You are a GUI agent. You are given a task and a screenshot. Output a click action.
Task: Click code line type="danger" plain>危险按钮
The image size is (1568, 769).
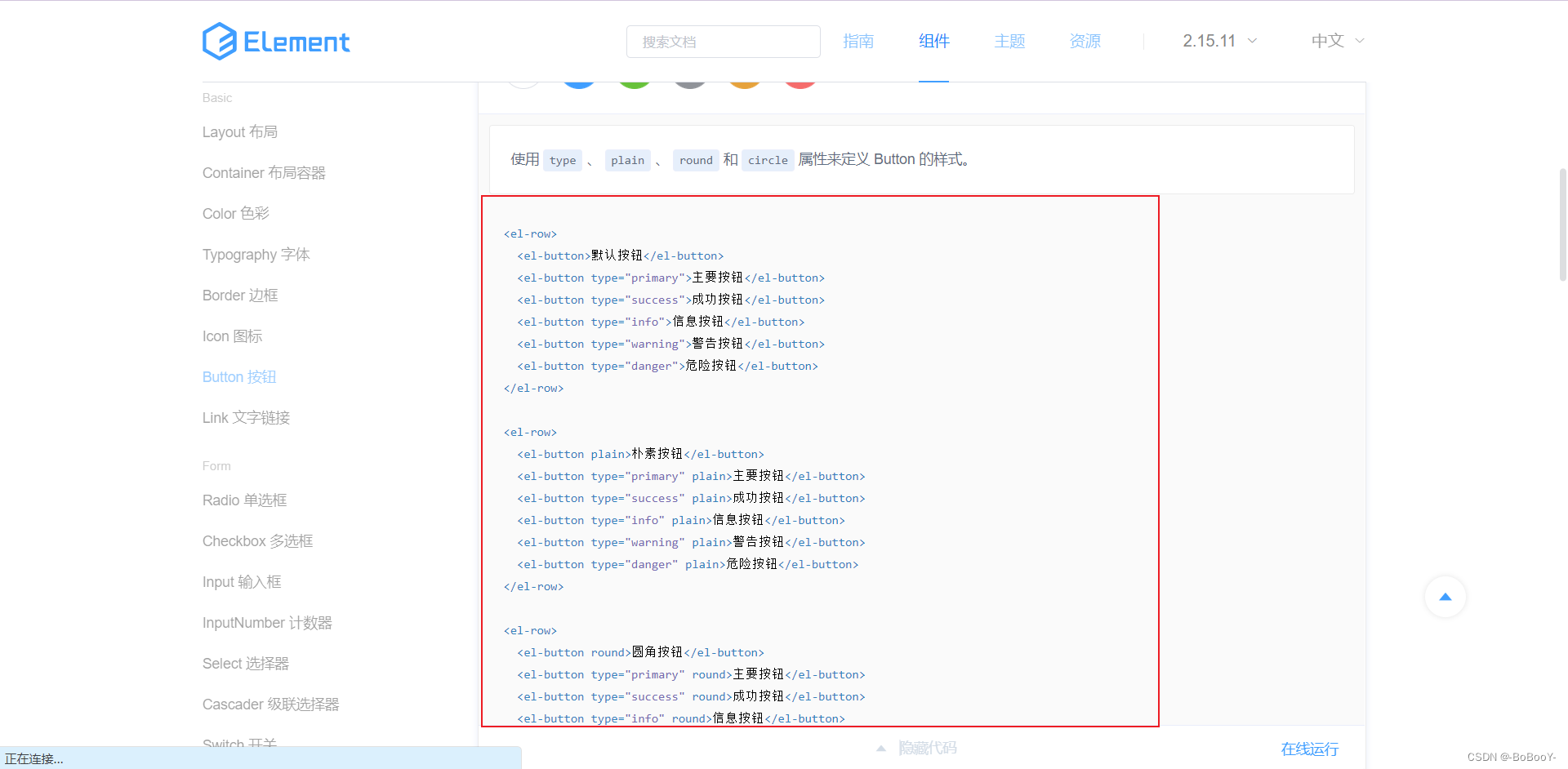(688, 564)
